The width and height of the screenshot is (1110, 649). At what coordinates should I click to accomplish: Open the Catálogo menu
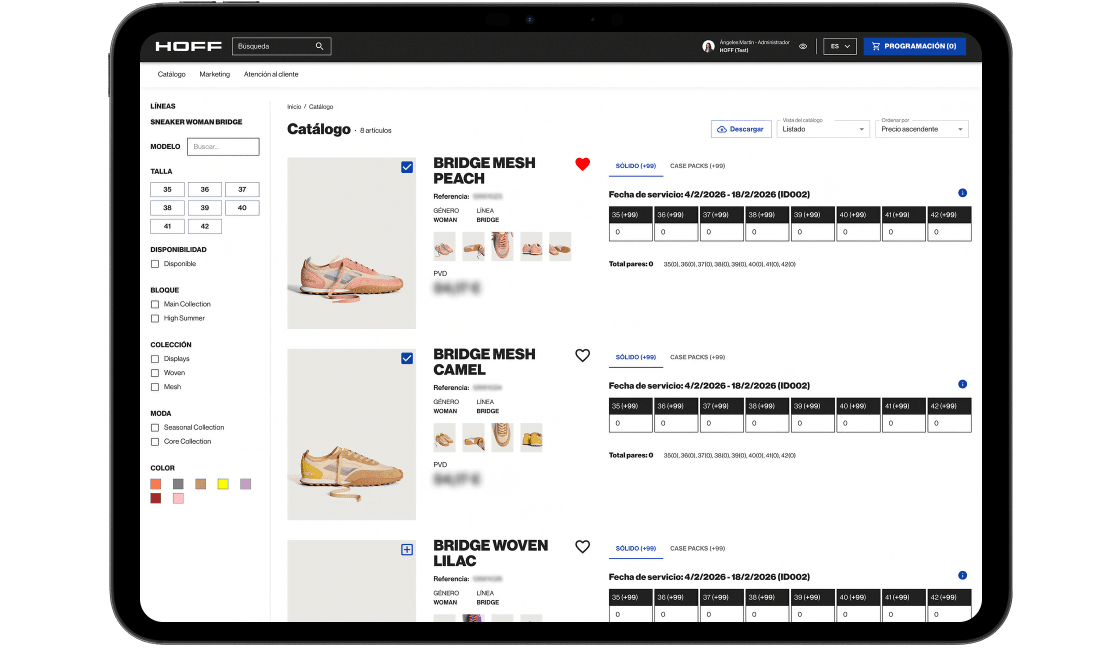click(x=171, y=74)
